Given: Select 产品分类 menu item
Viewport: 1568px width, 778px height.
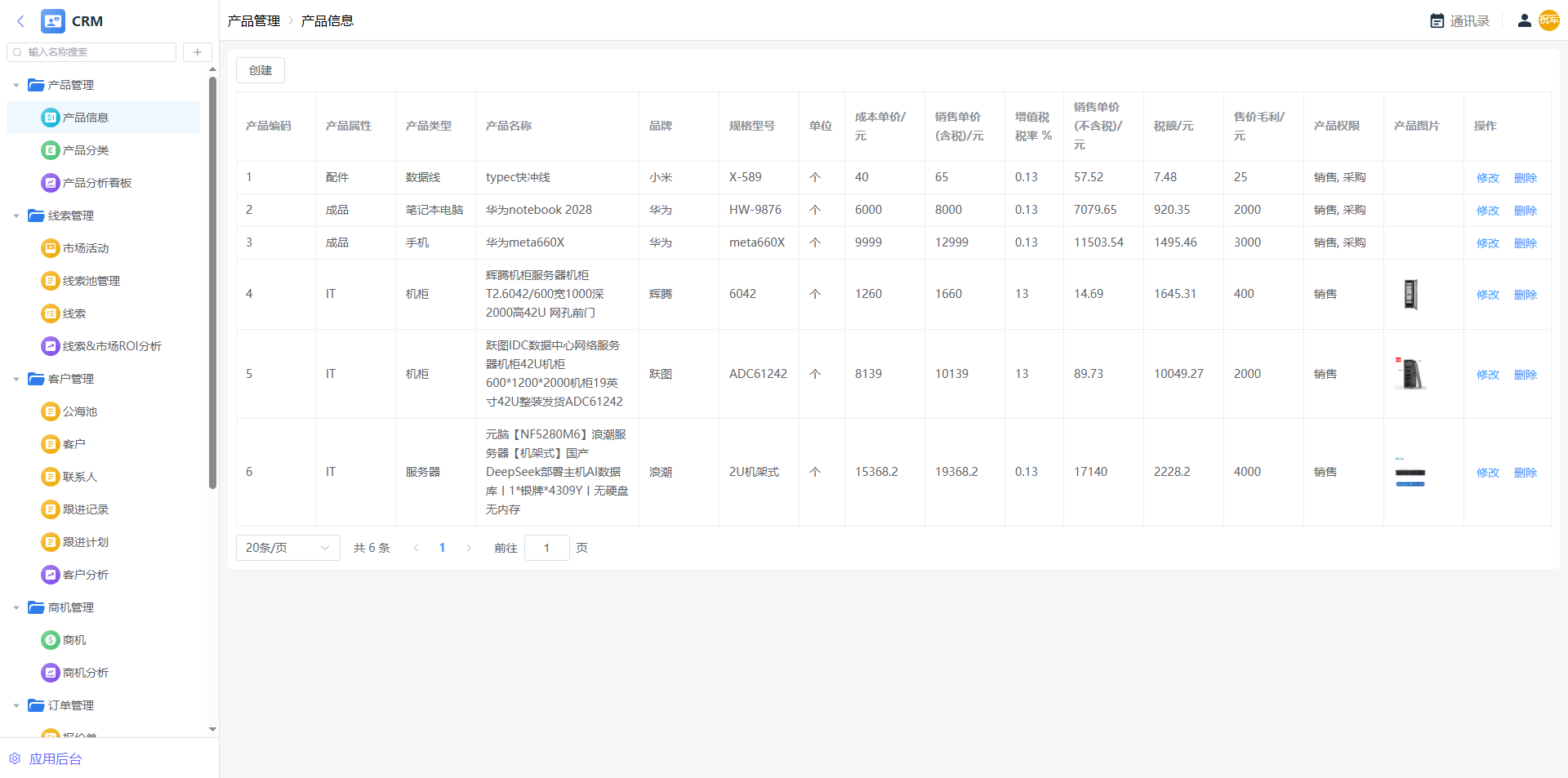Looking at the screenshot, I should click(x=85, y=150).
